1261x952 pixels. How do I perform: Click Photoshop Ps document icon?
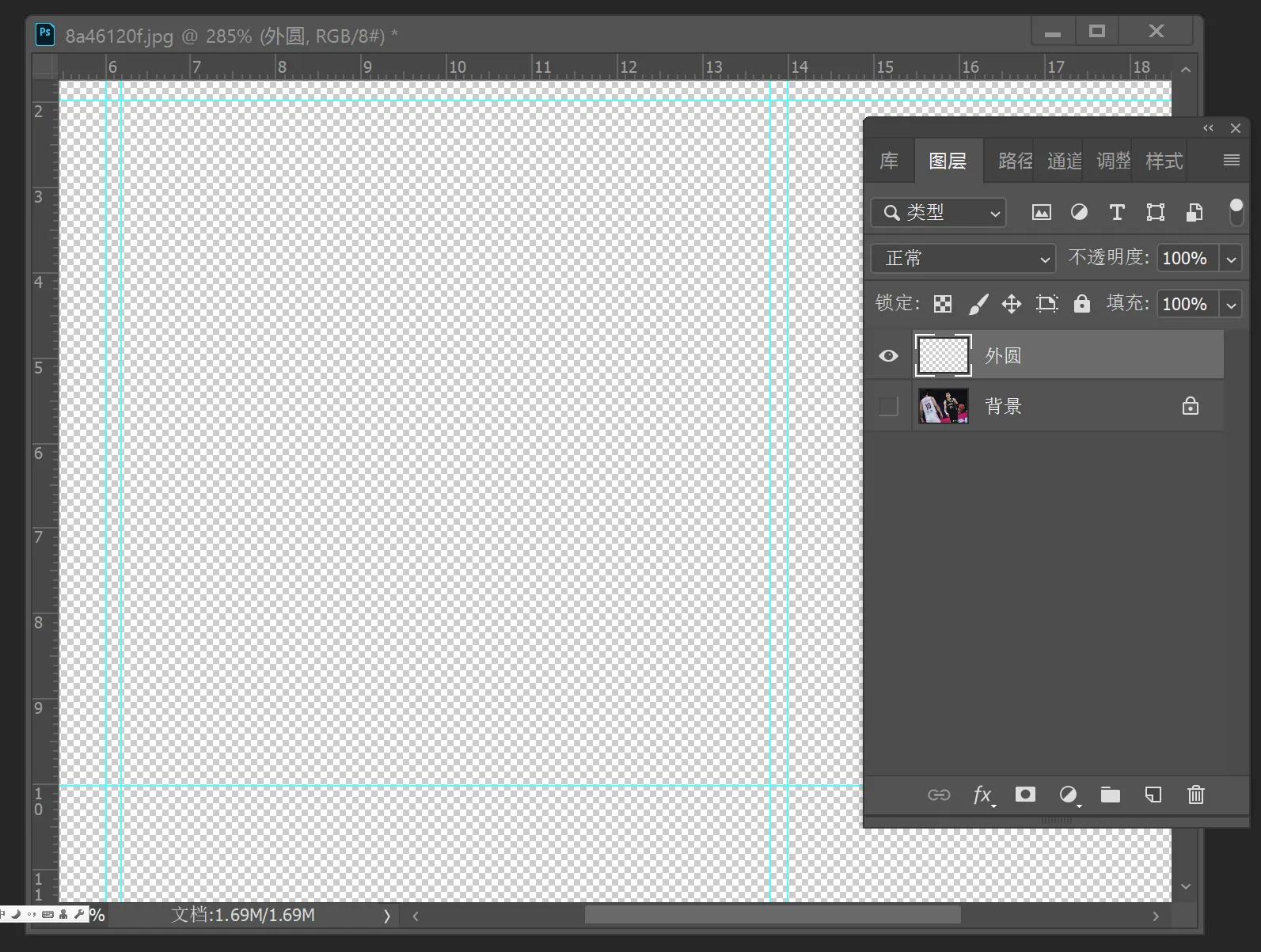(45, 34)
